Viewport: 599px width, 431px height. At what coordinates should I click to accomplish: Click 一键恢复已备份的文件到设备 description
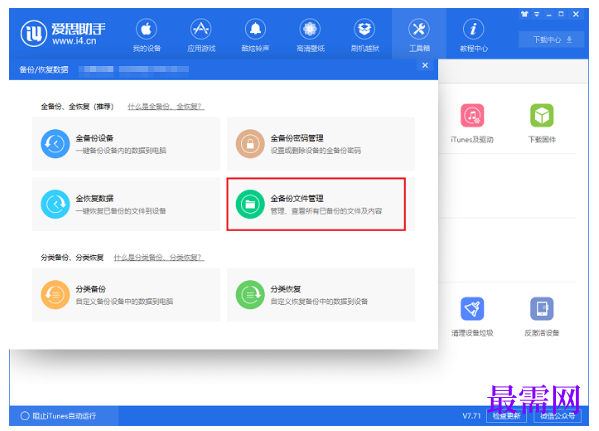point(121,211)
